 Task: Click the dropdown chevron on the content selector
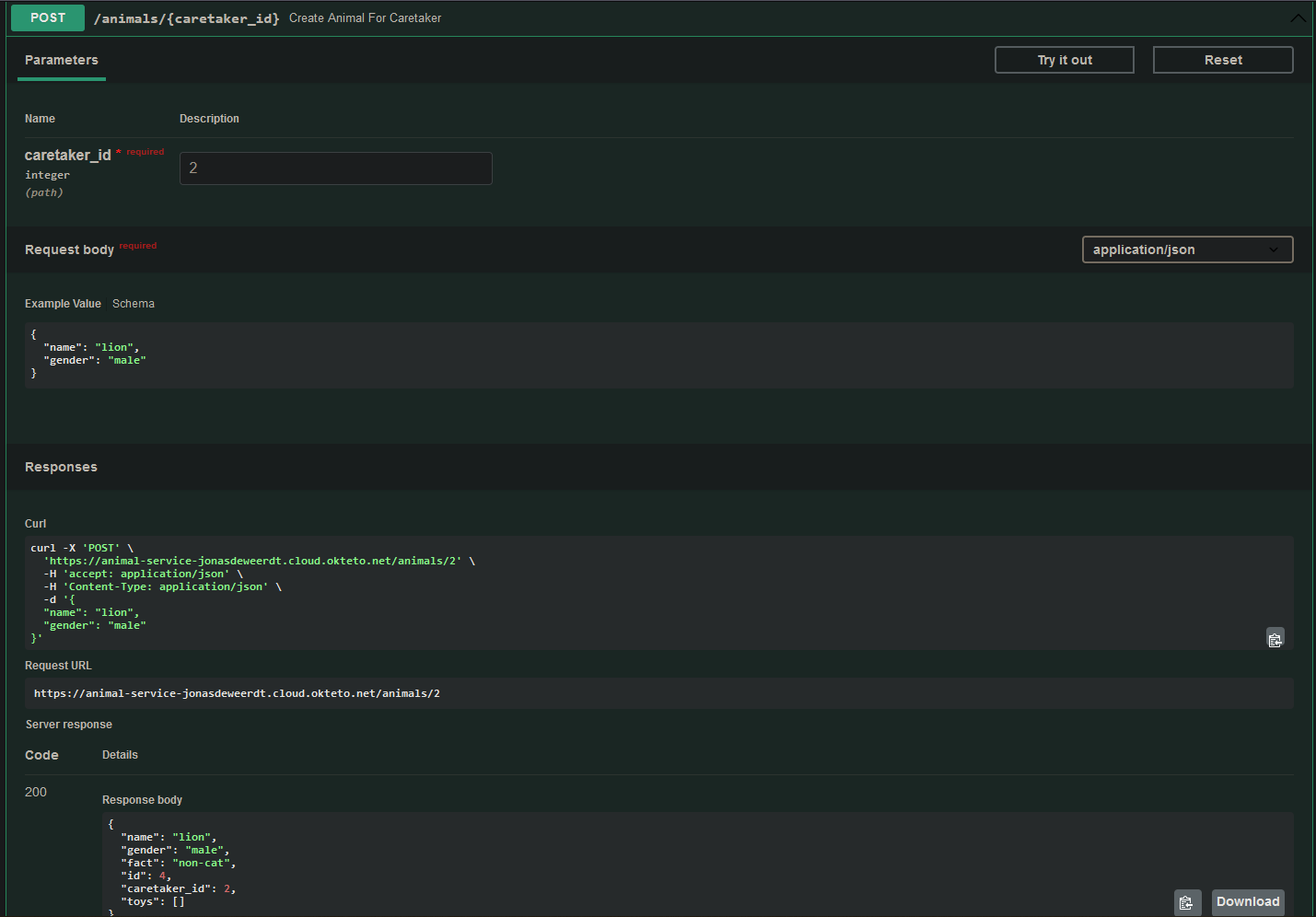[1275, 250]
